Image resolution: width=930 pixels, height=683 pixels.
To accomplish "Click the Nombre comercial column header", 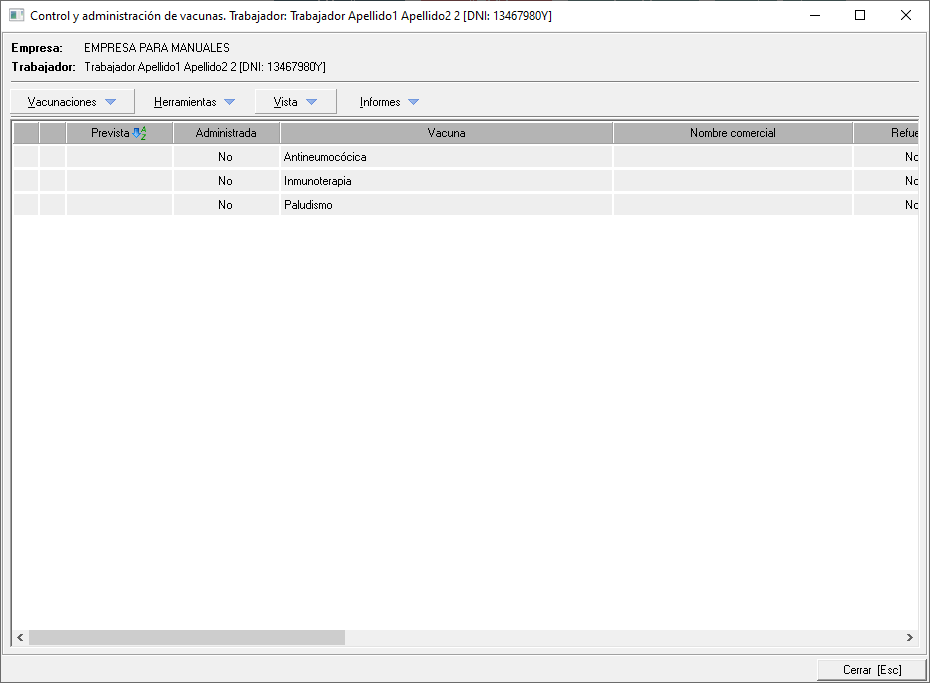I will [732, 133].
